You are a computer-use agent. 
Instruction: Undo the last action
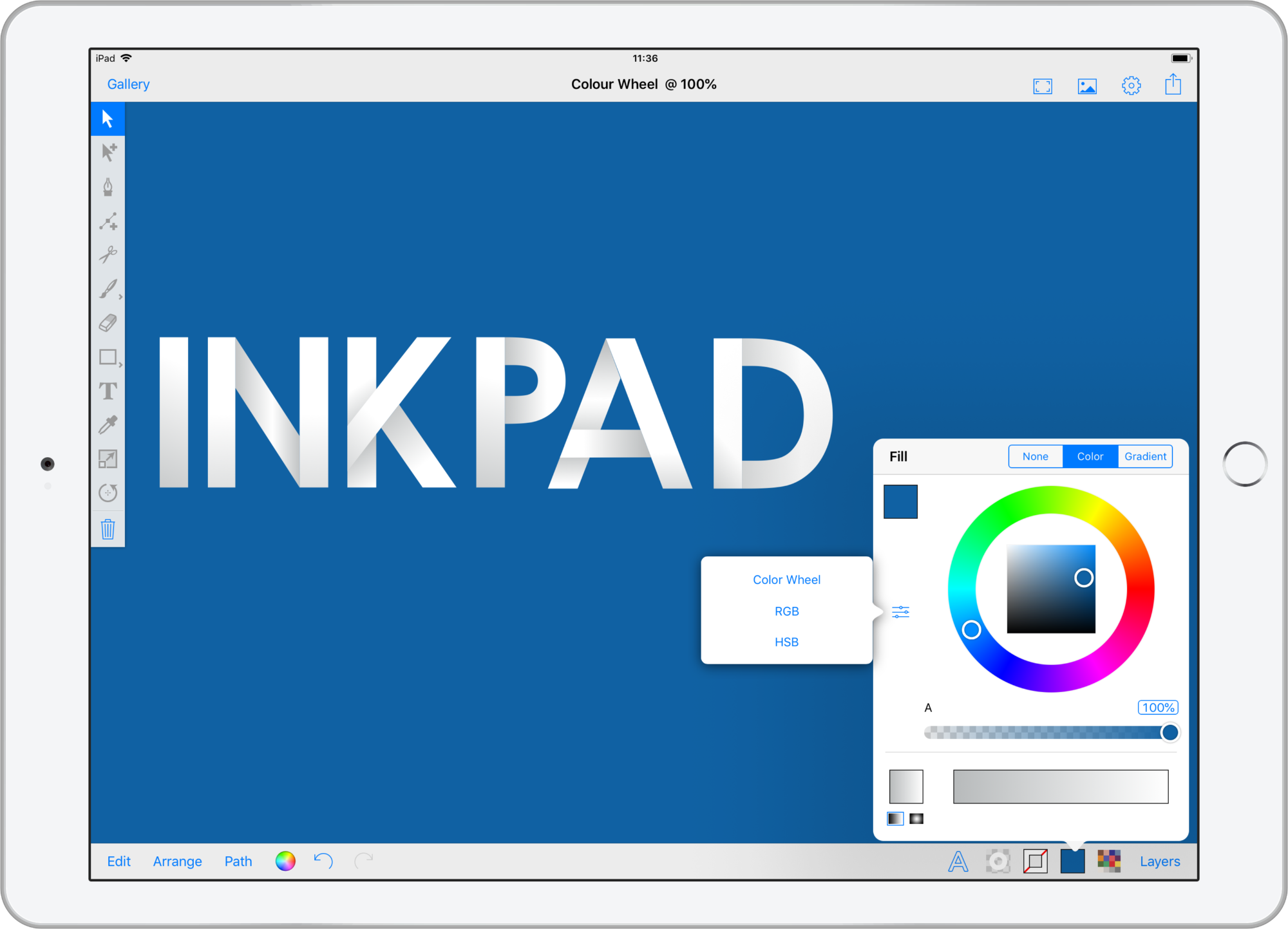323,861
